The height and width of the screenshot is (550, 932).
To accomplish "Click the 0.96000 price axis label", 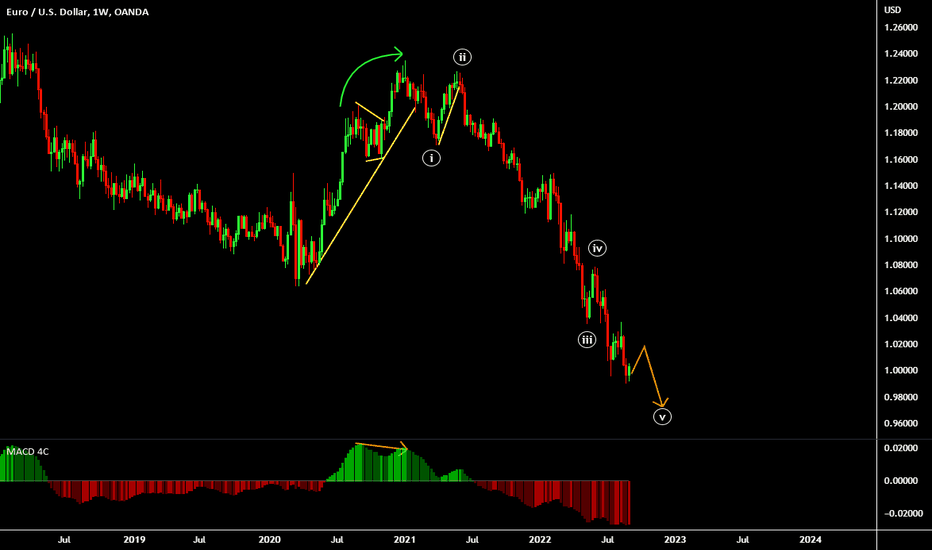I will 900,423.
